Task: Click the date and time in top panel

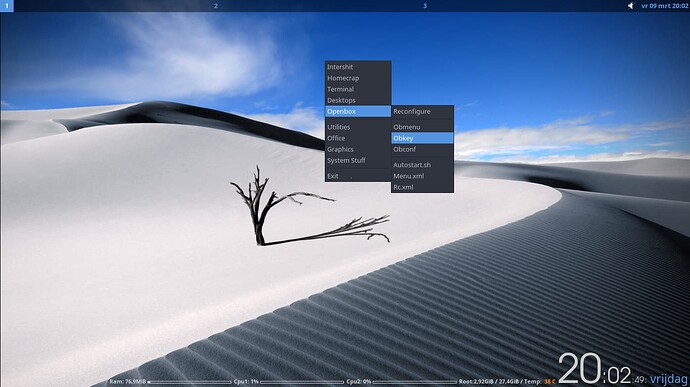Action: pyautogui.click(x=664, y=6)
